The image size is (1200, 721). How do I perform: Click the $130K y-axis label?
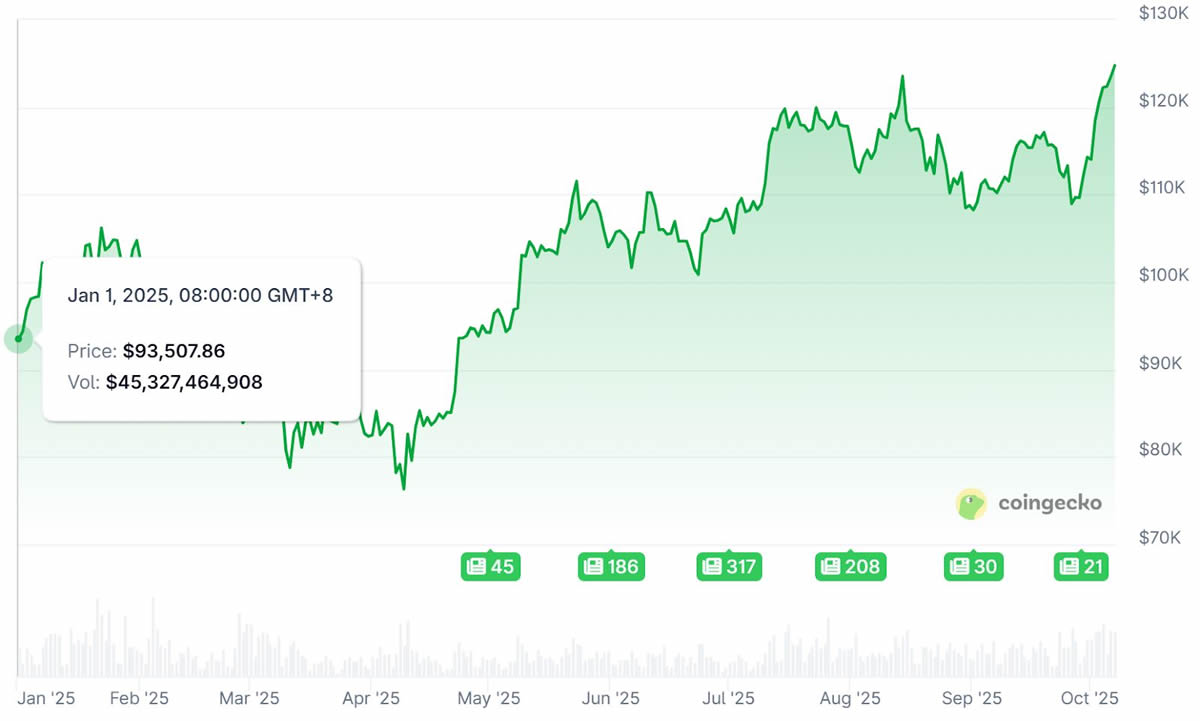pyautogui.click(x=1163, y=14)
